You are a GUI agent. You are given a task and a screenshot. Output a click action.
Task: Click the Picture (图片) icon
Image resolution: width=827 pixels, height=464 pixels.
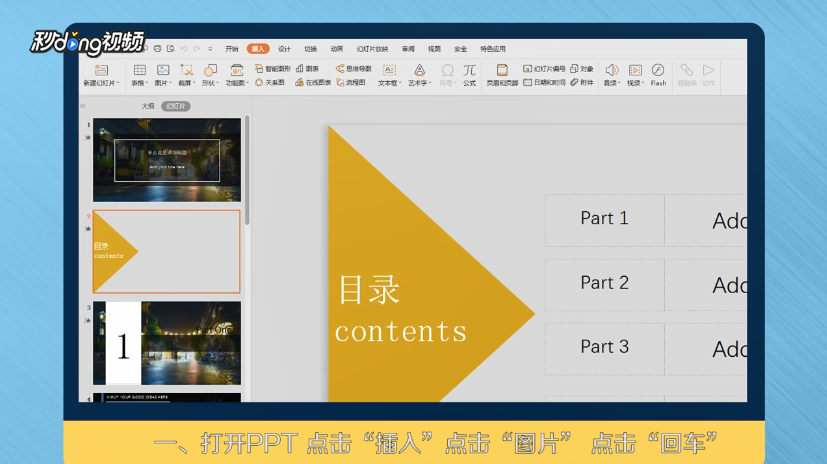pyautogui.click(x=163, y=70)
